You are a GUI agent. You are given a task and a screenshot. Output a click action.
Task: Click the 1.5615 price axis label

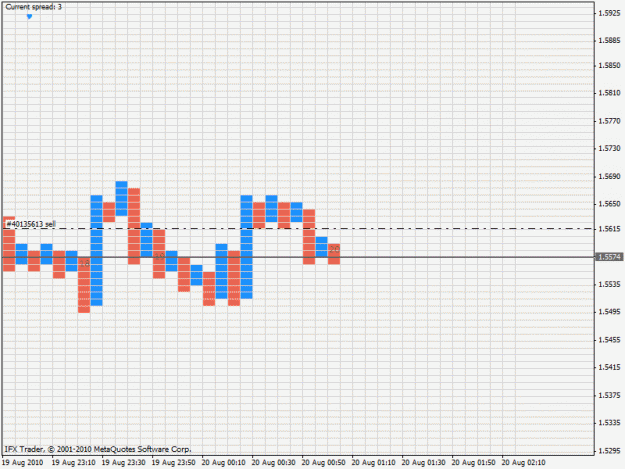point(609,229)
